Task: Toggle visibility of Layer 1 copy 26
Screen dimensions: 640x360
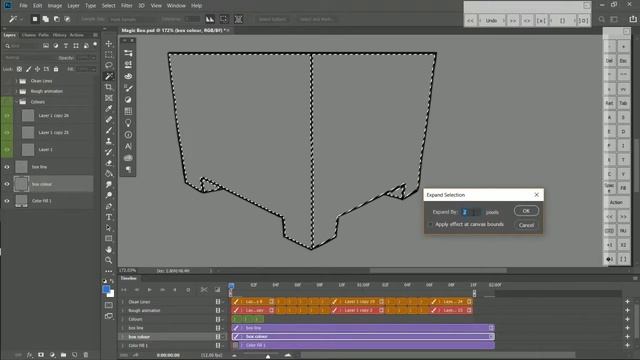Action: tap(7, 116)
